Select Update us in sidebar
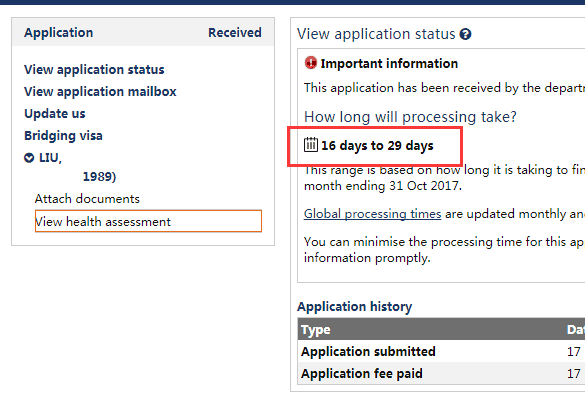Screen dimensions: 585x403 (55, 114)
